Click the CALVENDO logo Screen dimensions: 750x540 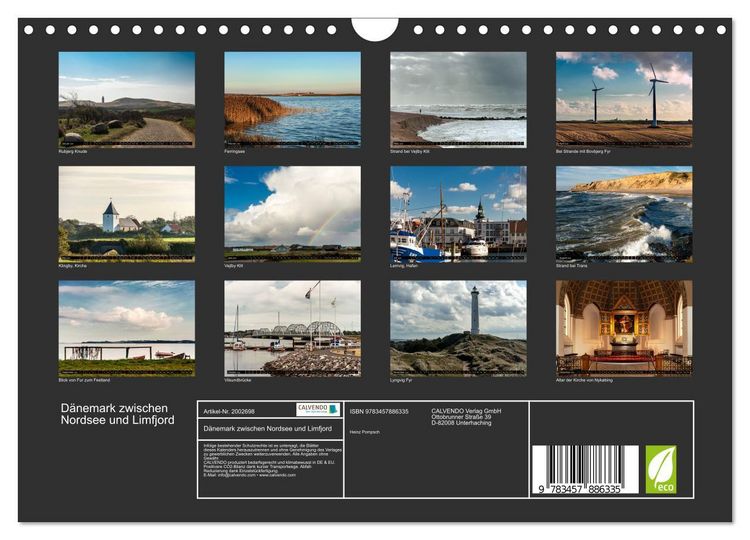[318, 409]
